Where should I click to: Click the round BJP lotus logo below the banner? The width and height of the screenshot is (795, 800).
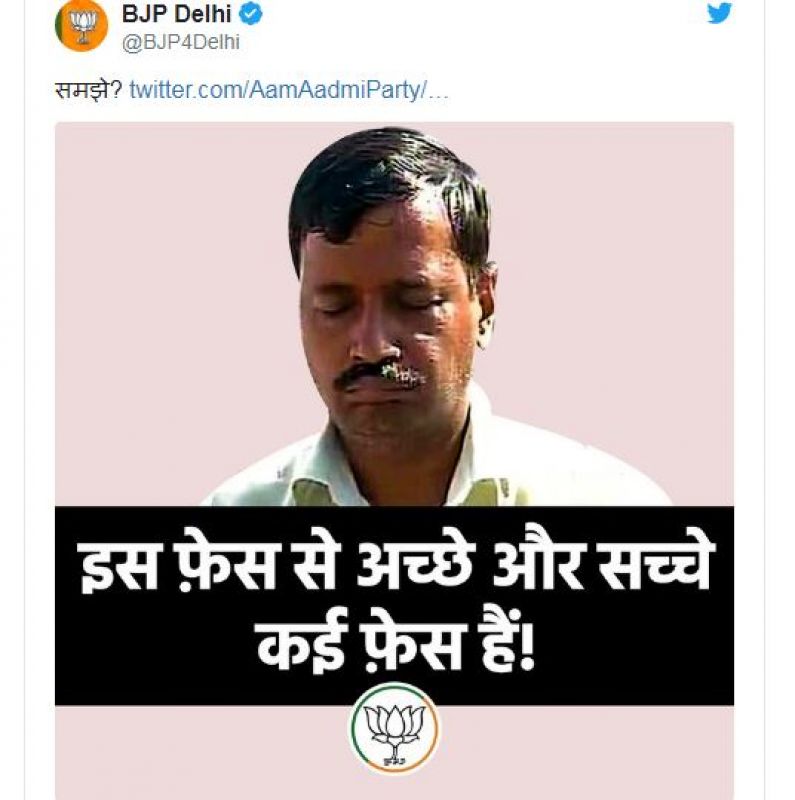pos(393,728)
